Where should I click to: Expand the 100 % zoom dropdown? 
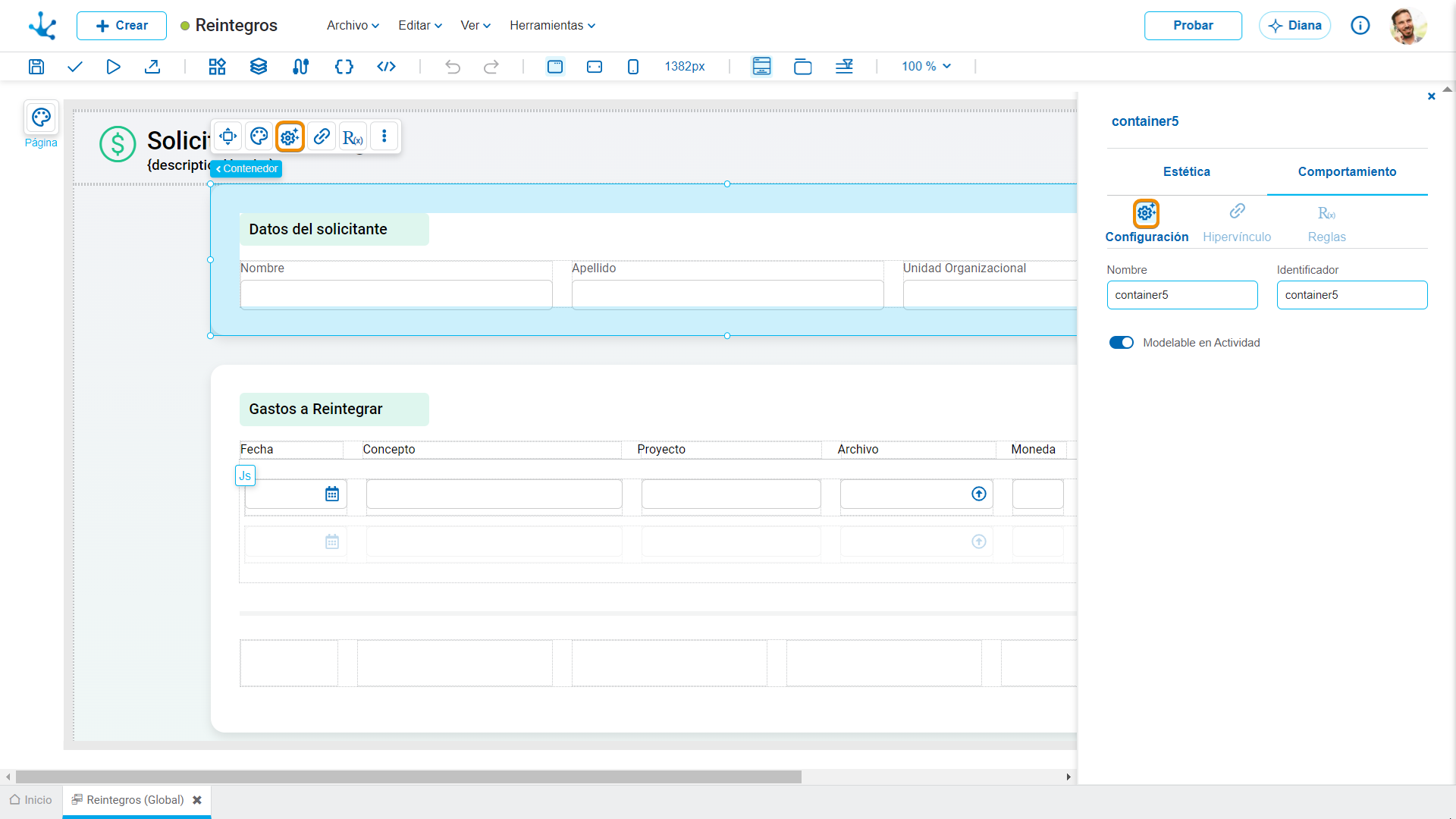coord(926,67)
